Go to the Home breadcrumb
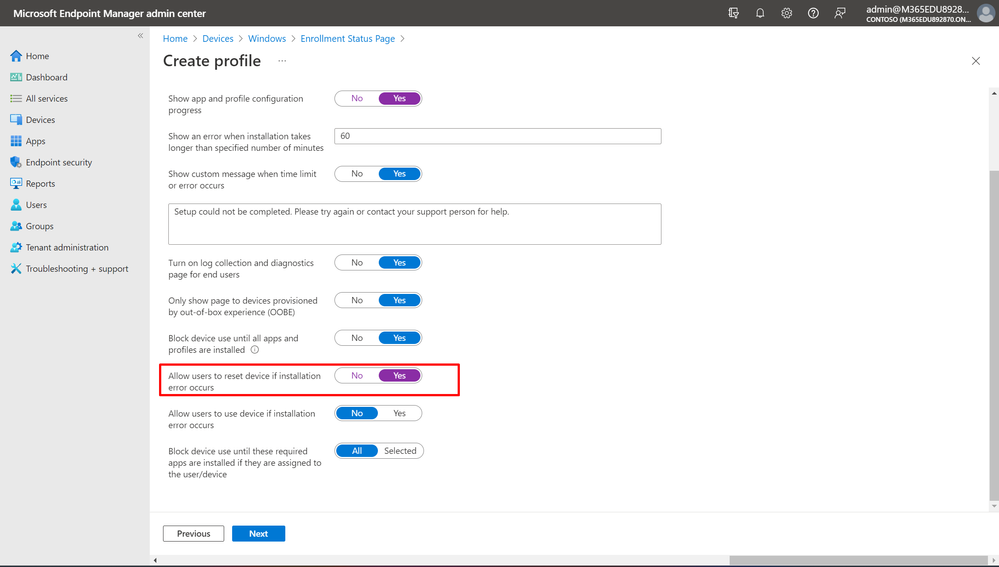This screenshot has height=567, width=999. pos(175,39)
